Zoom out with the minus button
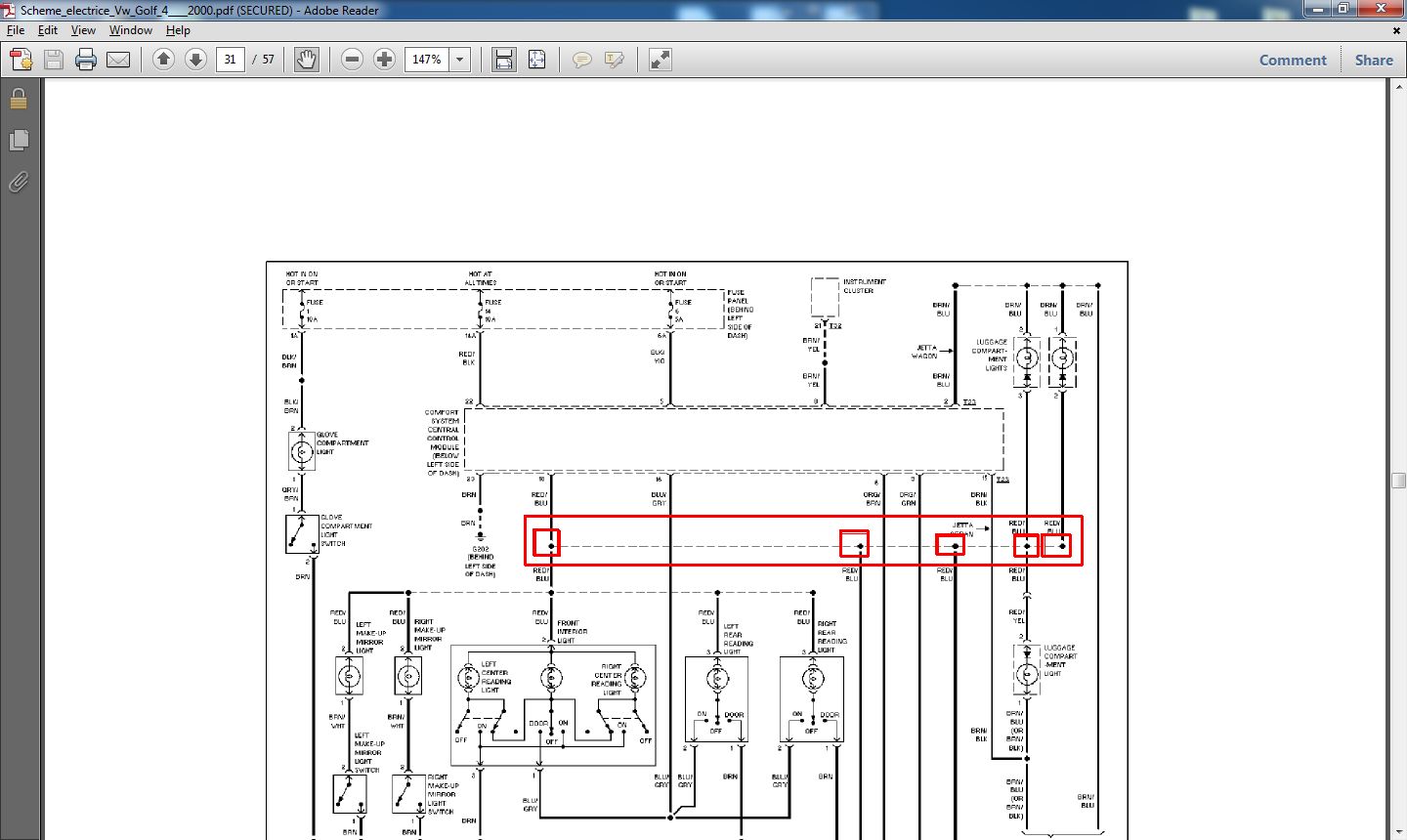 353,60
